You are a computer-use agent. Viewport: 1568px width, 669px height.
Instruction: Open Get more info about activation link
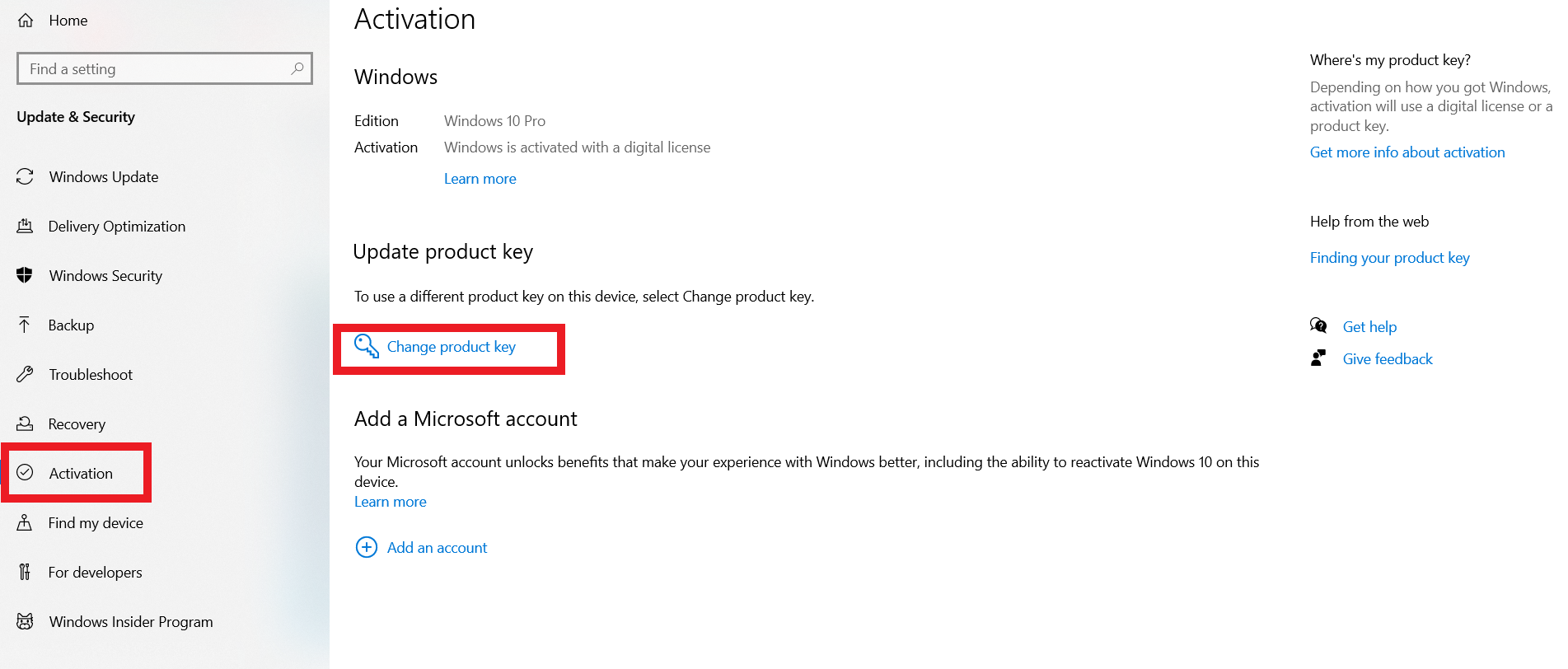(x=1407, y=152)
